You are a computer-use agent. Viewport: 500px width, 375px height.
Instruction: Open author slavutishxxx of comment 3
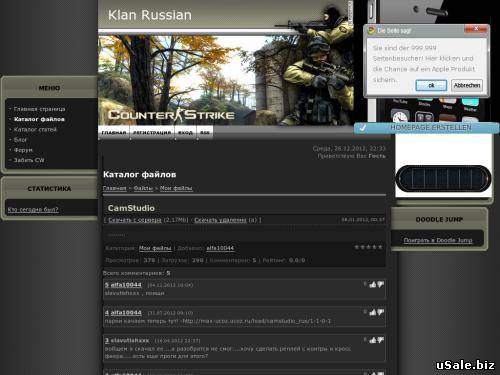[130, 341]
